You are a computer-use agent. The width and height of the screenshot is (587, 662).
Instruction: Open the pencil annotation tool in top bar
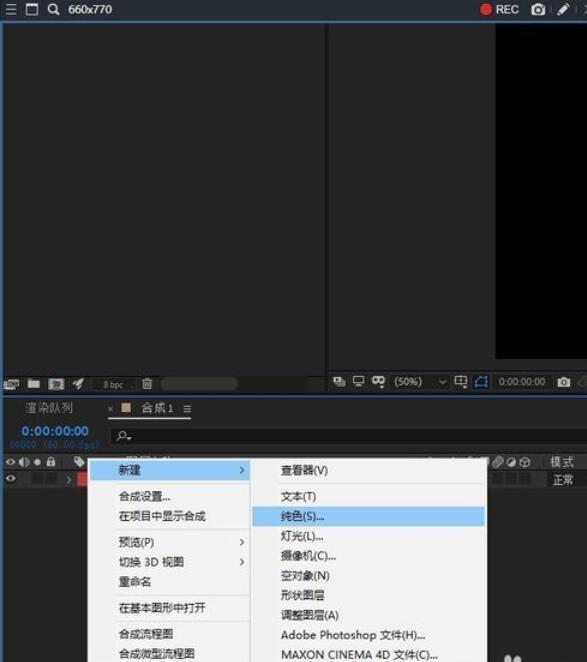[x=563, y=9]
